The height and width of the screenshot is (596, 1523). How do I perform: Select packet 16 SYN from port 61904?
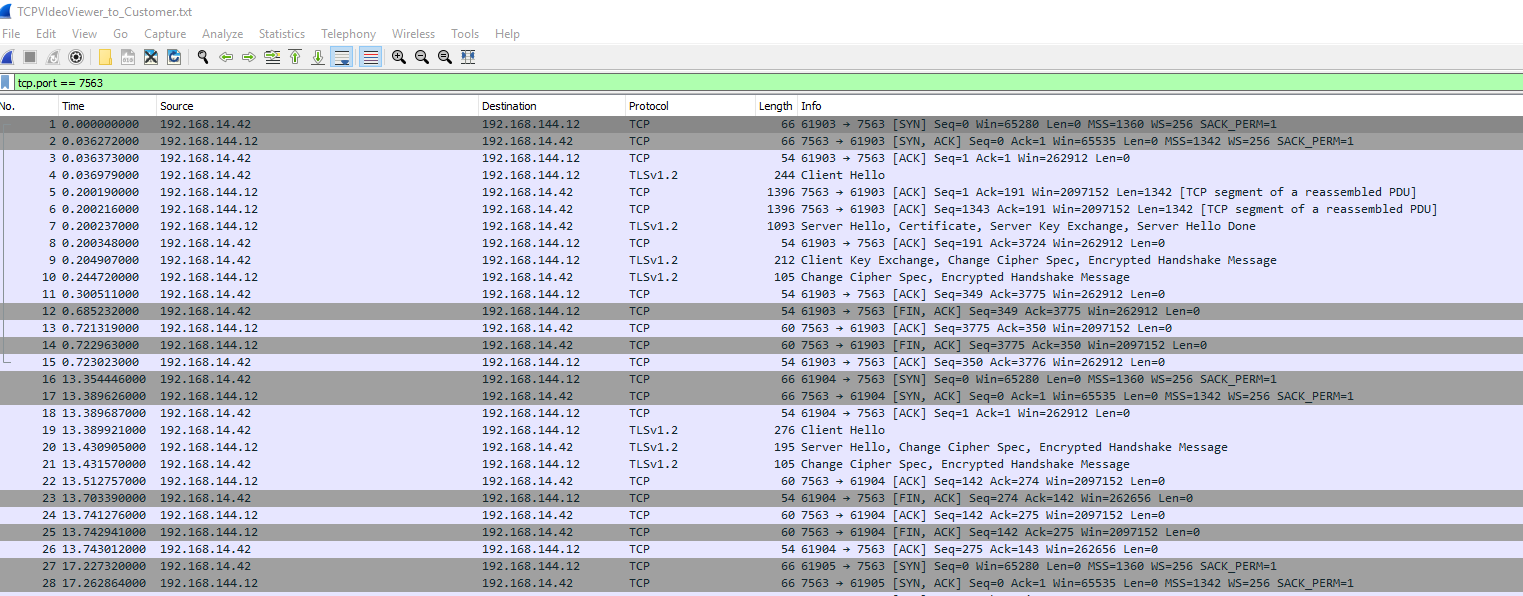[761, 379]
